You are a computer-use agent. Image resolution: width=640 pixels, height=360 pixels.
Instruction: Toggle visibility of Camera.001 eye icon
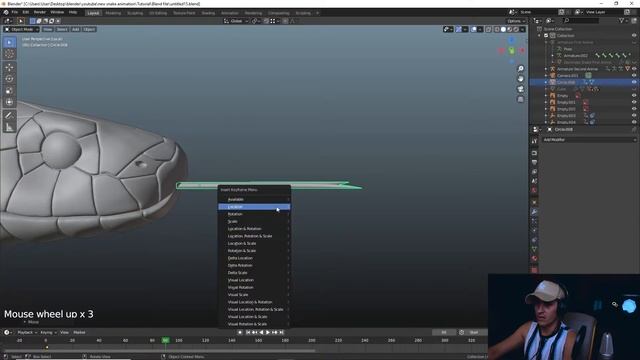point(634,76)
